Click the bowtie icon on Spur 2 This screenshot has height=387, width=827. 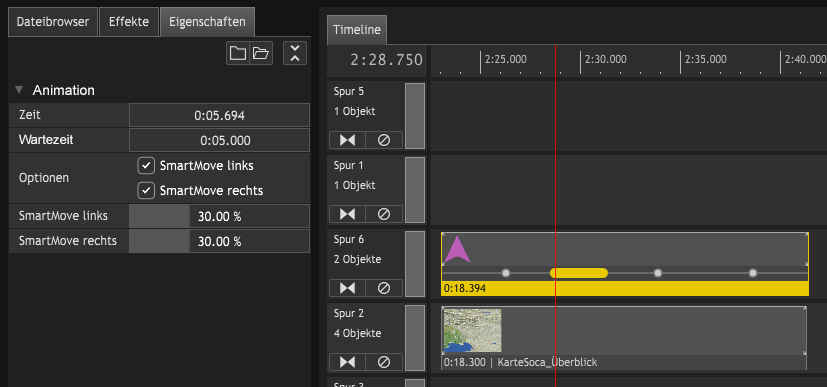(348, 362)
